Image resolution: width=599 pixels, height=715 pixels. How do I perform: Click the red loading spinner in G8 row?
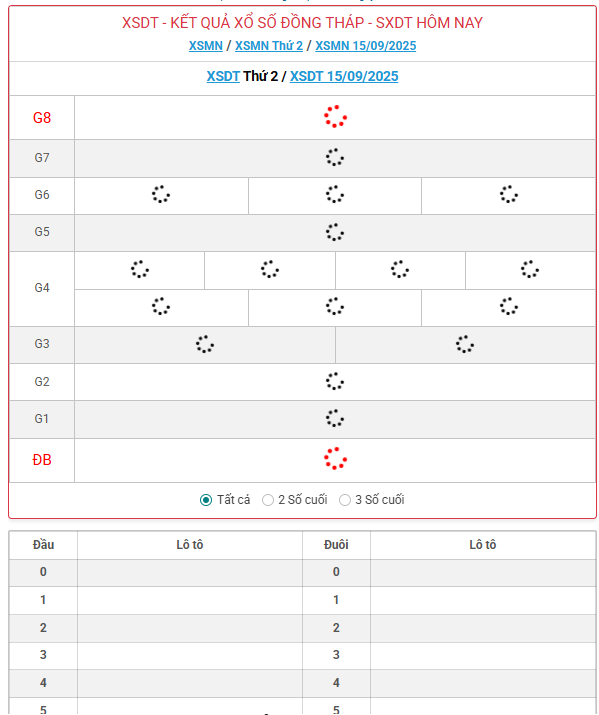pyautogui.click(x=336, y=117)
